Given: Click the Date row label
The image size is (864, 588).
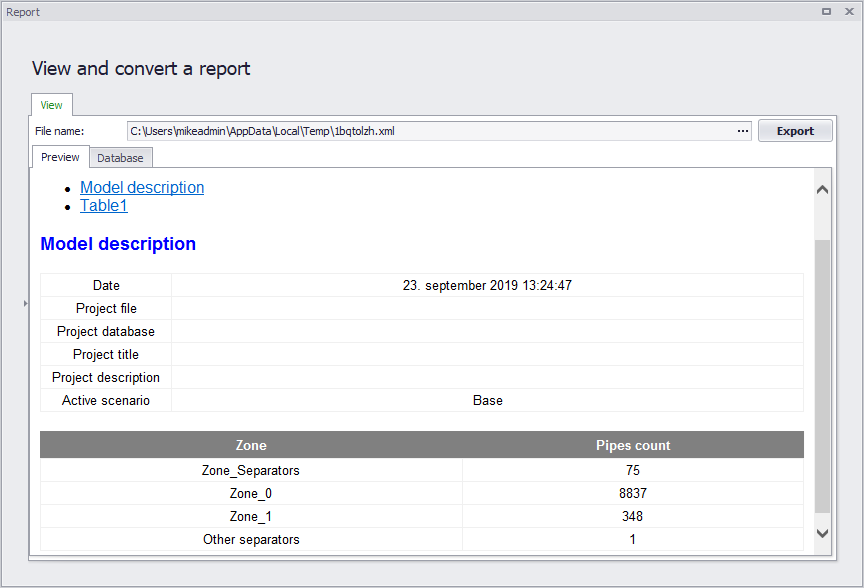Looking at the screenshot, I should 106,285.
